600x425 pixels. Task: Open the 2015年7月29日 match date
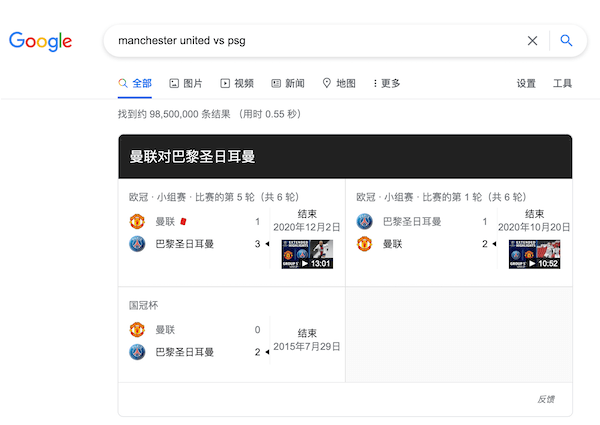307,347
